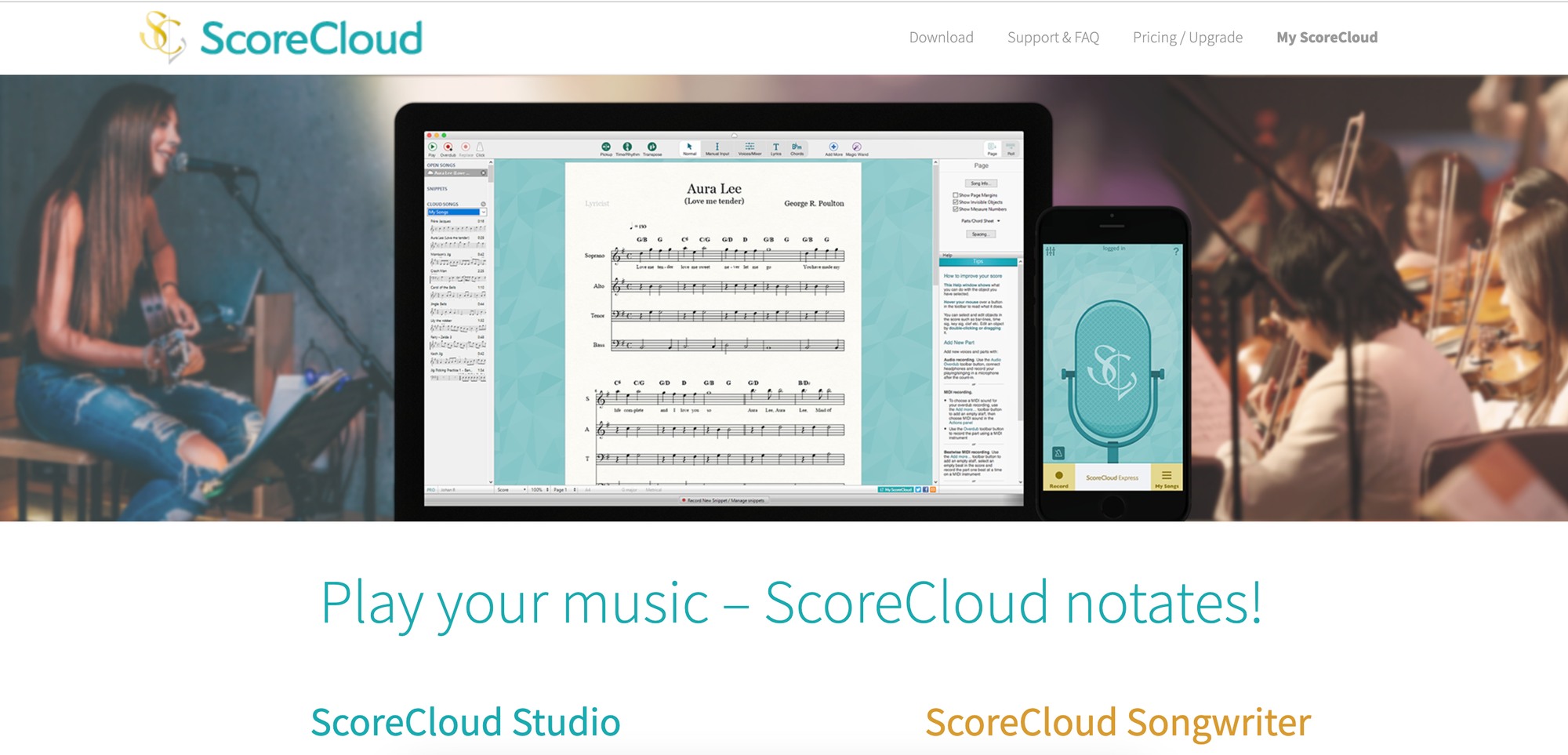Click the Song Info button
The height and width of the screenshot is (755, 1568).
click(981, 183)
